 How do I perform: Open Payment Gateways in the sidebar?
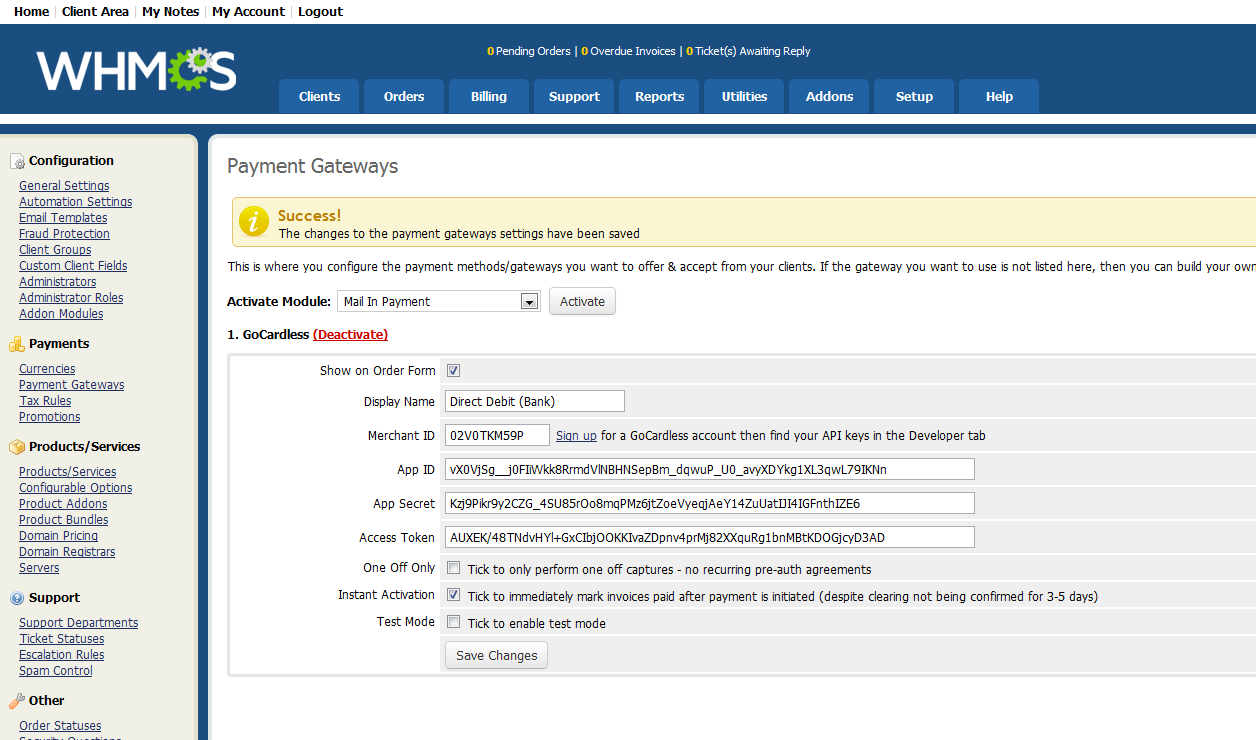pyautogui.click(x=72, y=385)
